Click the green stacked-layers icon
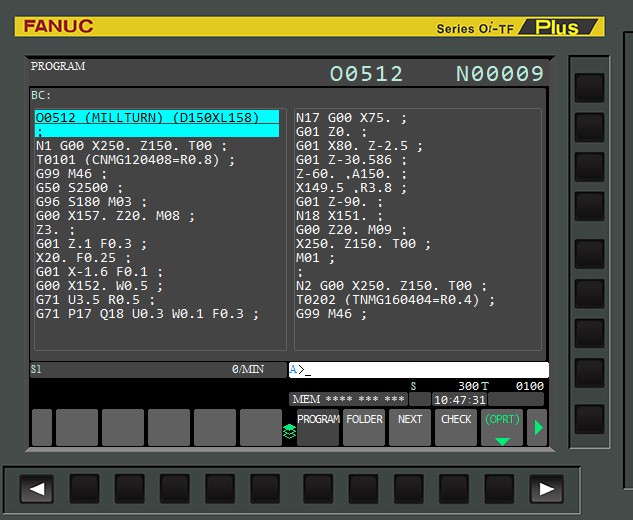 click(x=289, y=430)
